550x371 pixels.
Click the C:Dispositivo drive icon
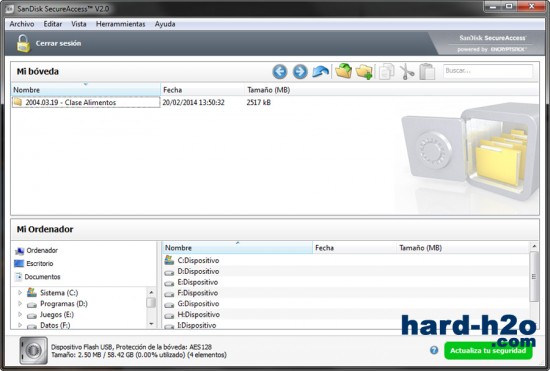coord(169,260)
